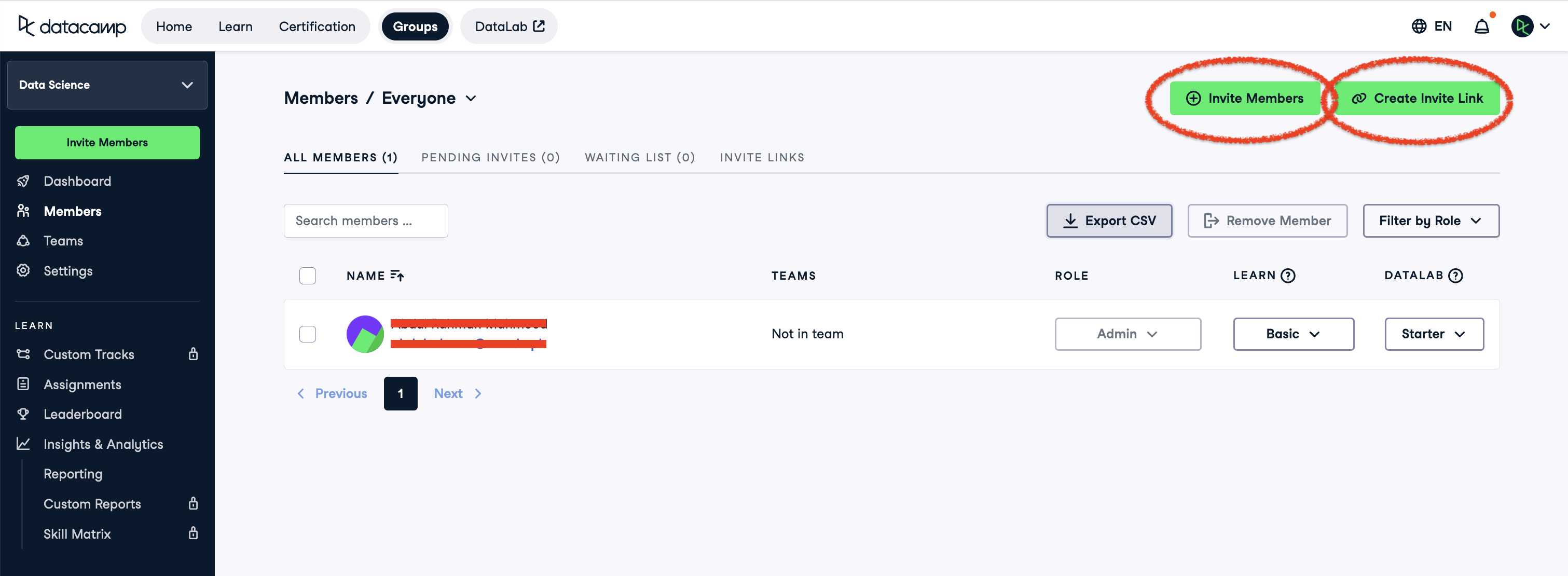The image size is (1568, 576).
Task: Check the select-all members checkbox
Action: pyautogui.click(x=307, y=276)
